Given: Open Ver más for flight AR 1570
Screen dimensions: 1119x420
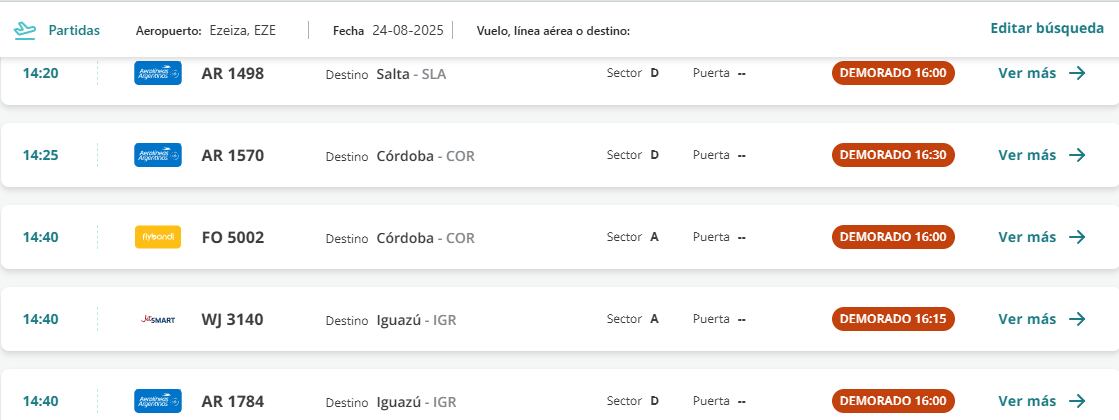Looking at the screenshot, I should point(1028,155).
